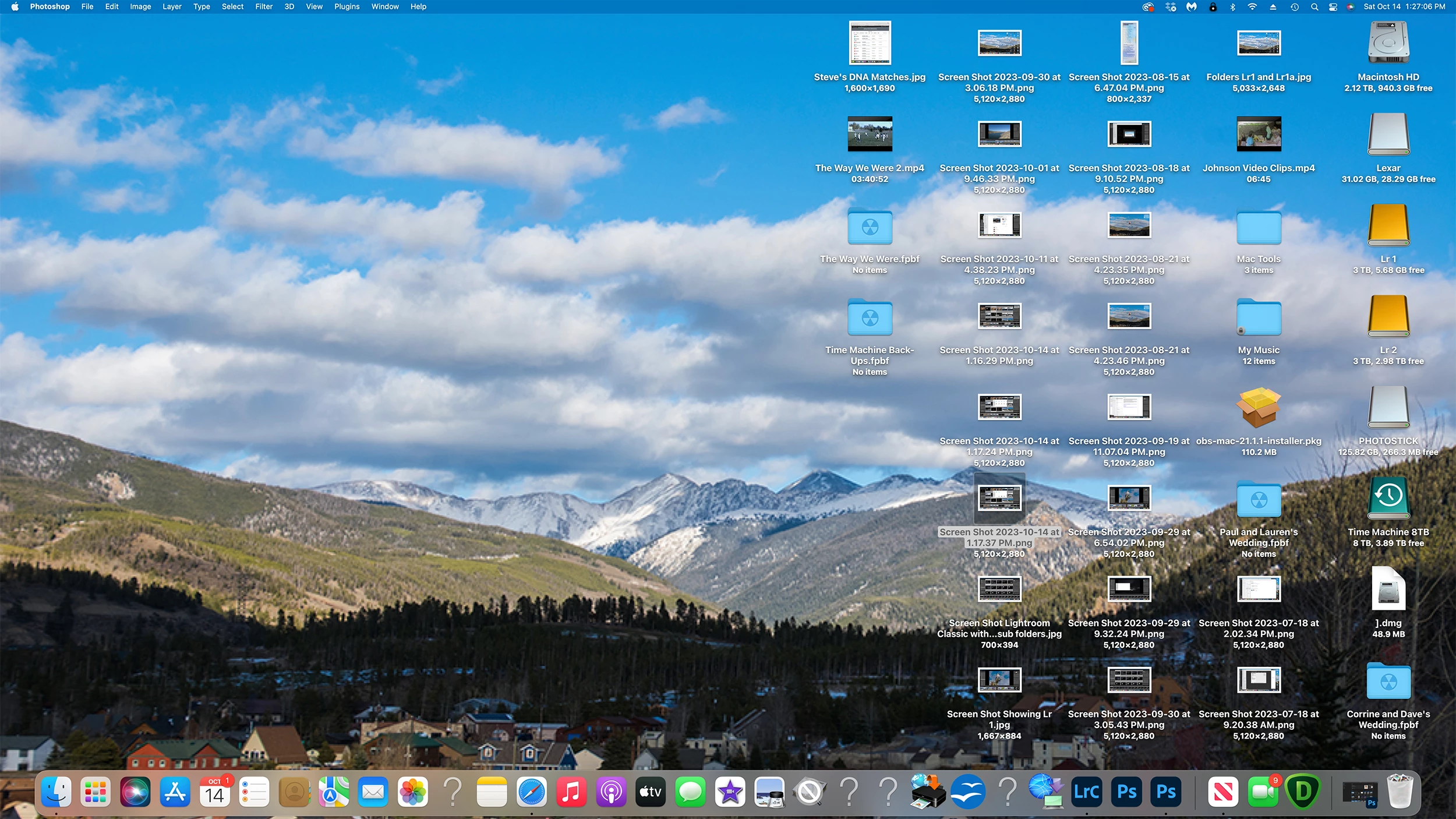Click the Bluetooth menu bar icon

[x=1232, y=7]
